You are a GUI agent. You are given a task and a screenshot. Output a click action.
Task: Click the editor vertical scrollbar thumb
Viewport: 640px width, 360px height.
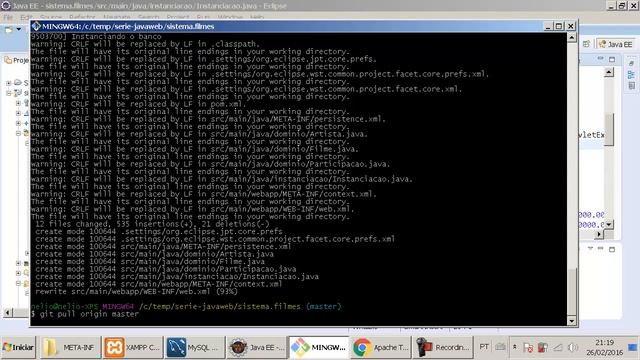click(x=609, y=130)
